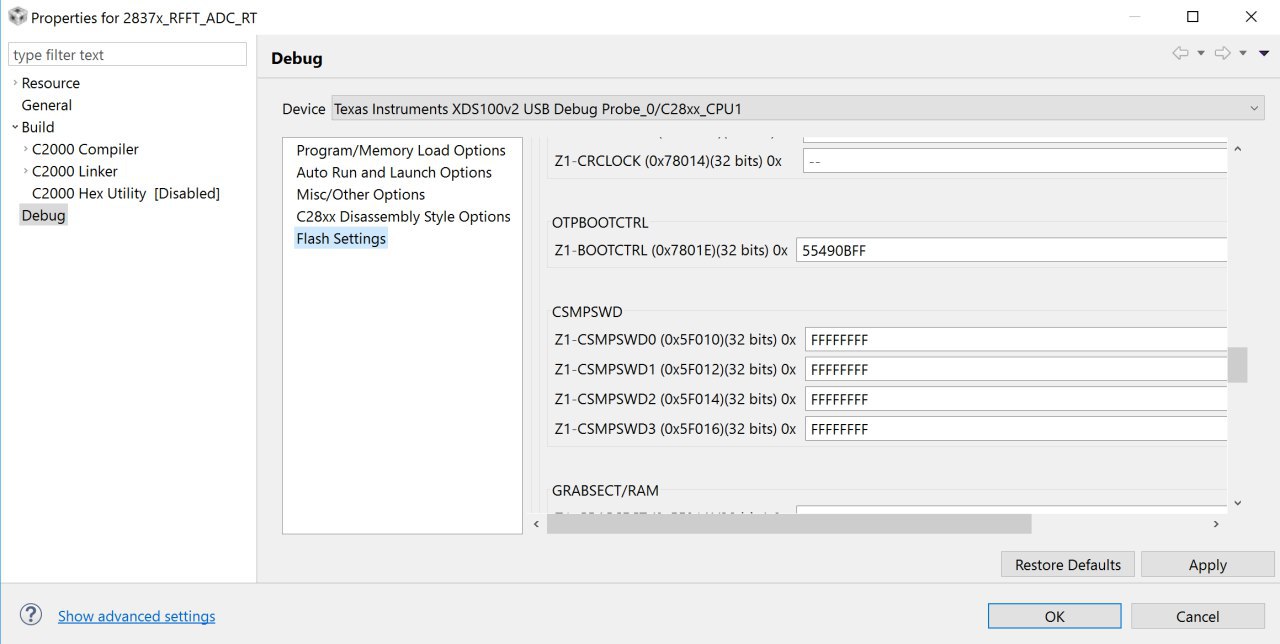Open the Show advanced settings link

tap(136, 616)
